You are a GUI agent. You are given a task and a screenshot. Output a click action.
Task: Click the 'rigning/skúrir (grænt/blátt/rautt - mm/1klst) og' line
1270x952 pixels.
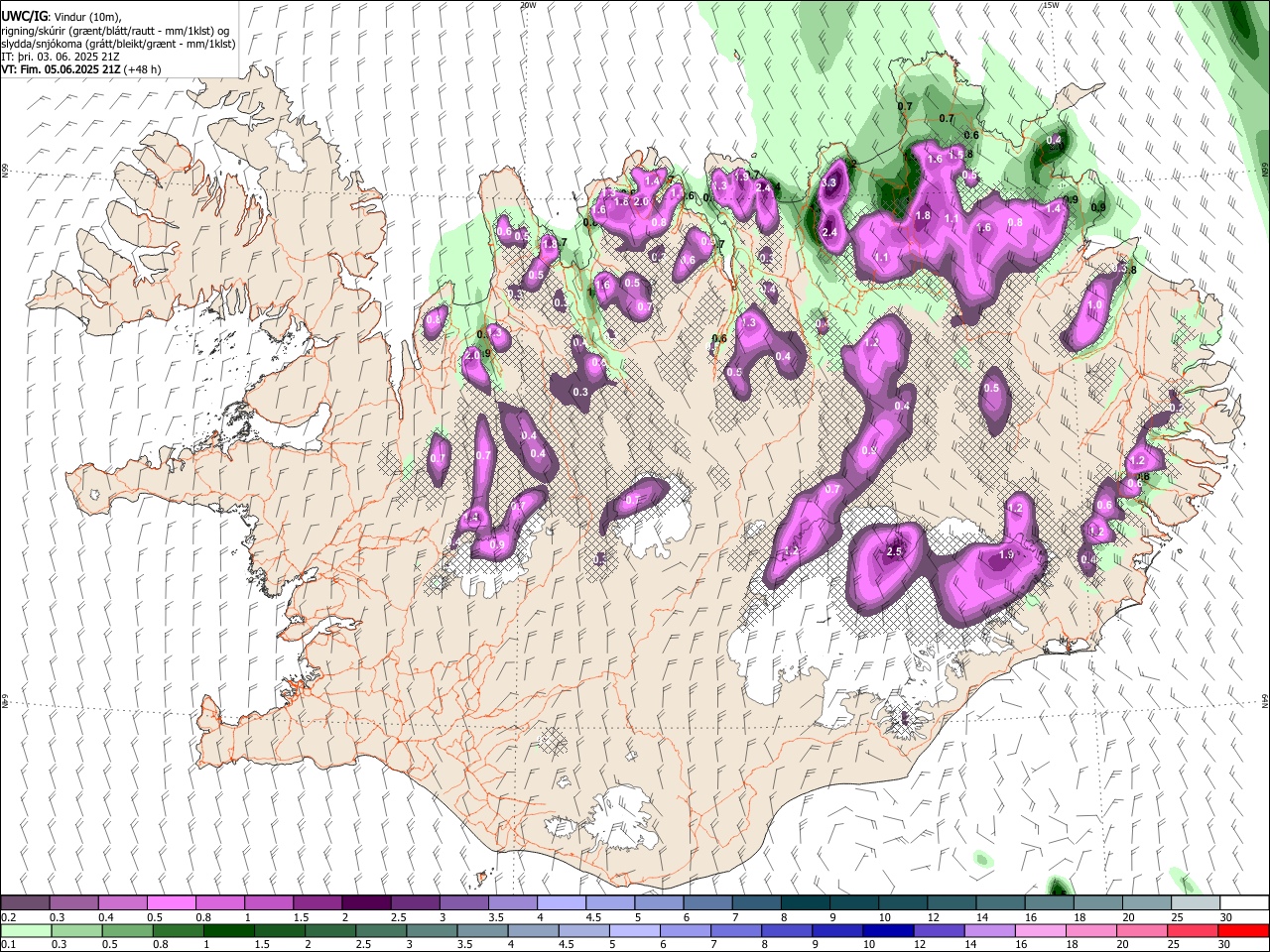(x=115, y=30)
